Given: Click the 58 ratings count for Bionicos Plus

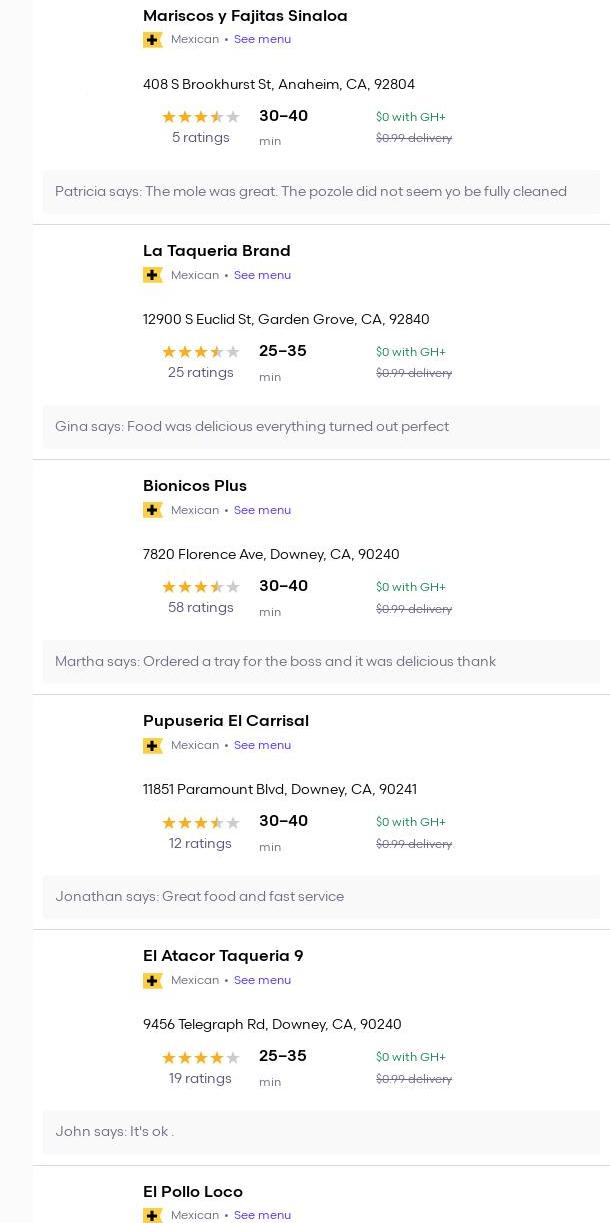Looking at the screenshot, I should pos(200,608).
